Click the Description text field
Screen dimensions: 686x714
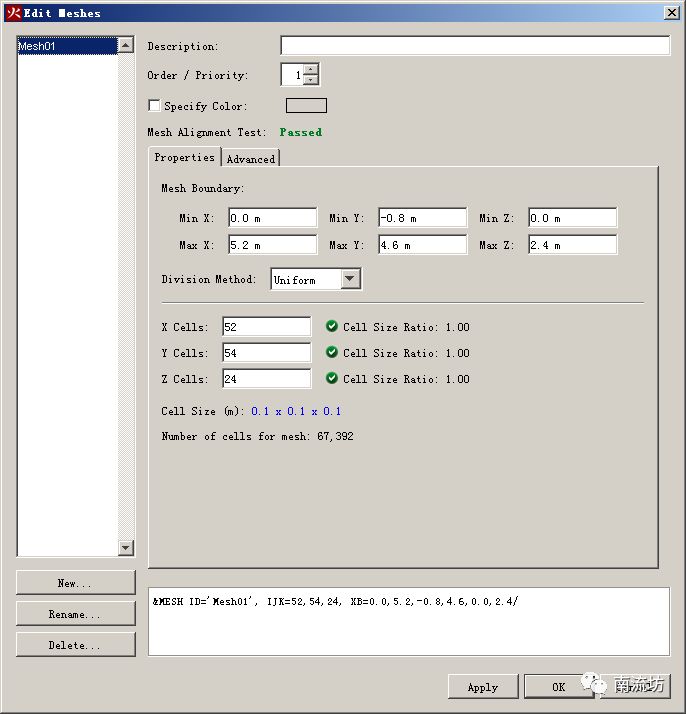pos(474,46)
